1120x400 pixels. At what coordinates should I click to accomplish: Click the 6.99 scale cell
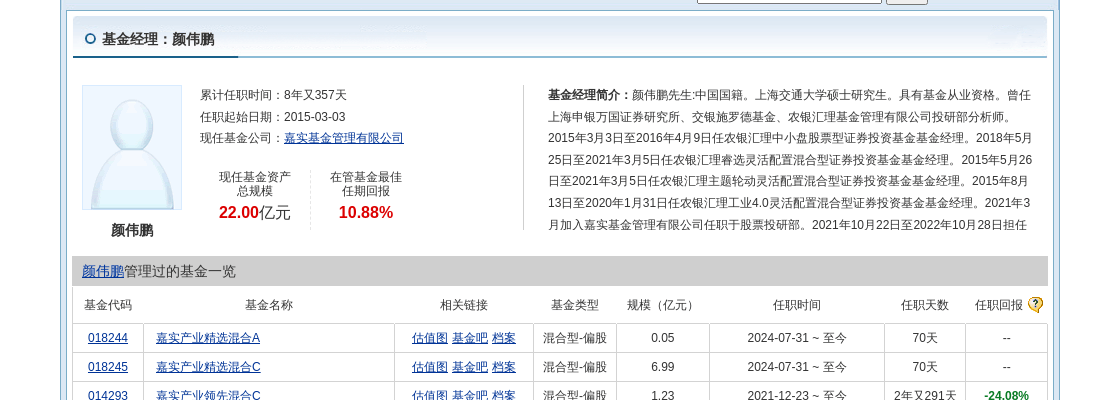[x=662, y=367]
